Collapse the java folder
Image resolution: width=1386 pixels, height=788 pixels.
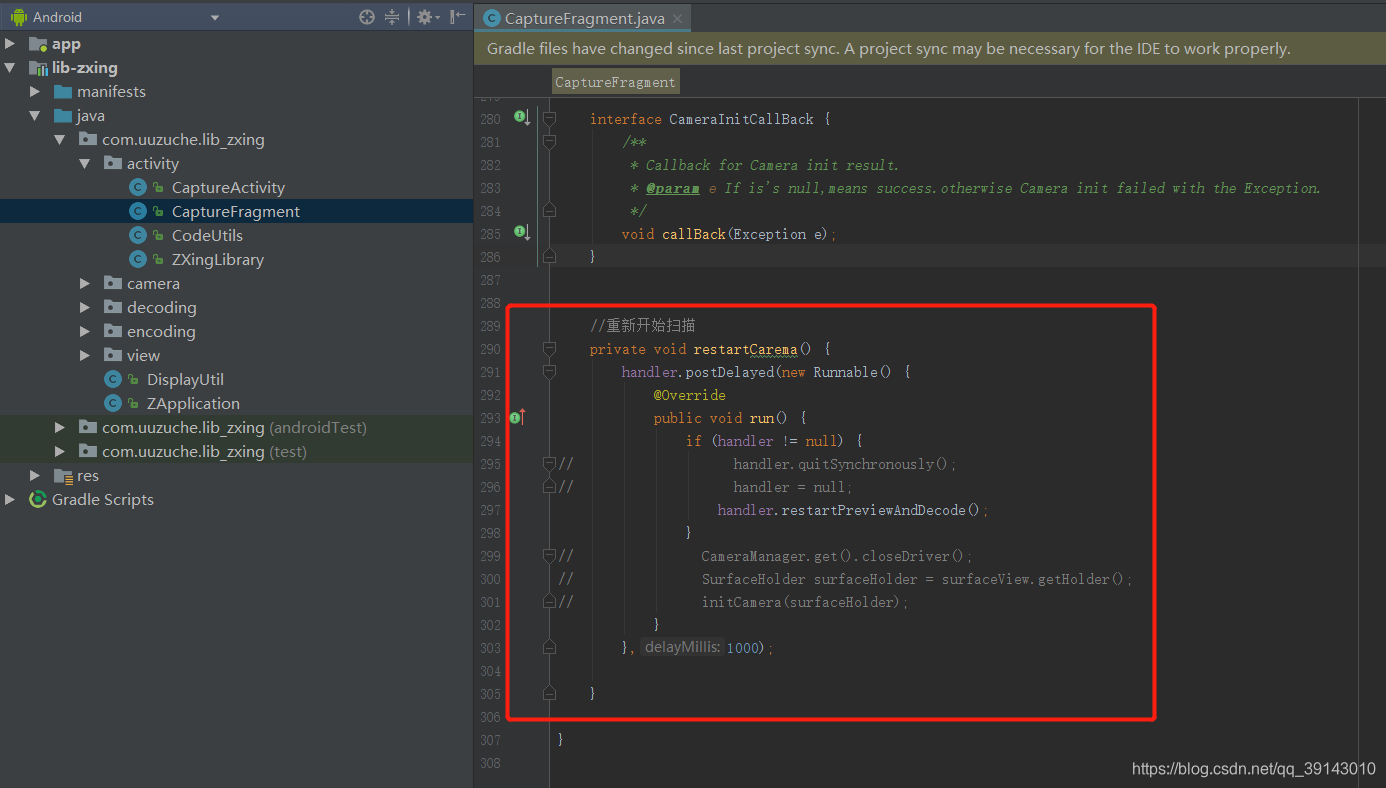point(35,116)
